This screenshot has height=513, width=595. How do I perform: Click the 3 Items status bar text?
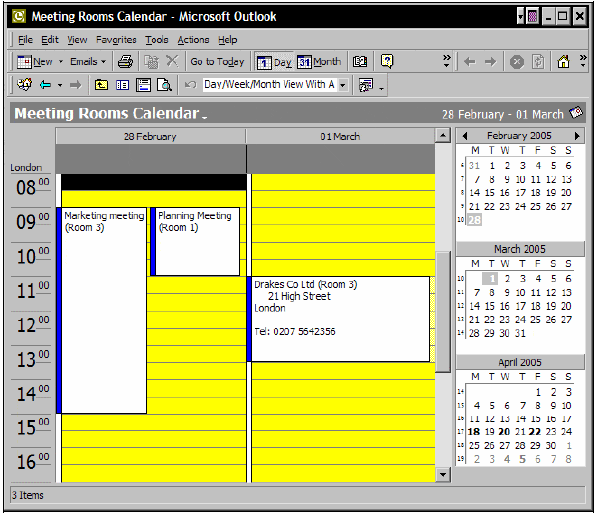tap(28, 495)
